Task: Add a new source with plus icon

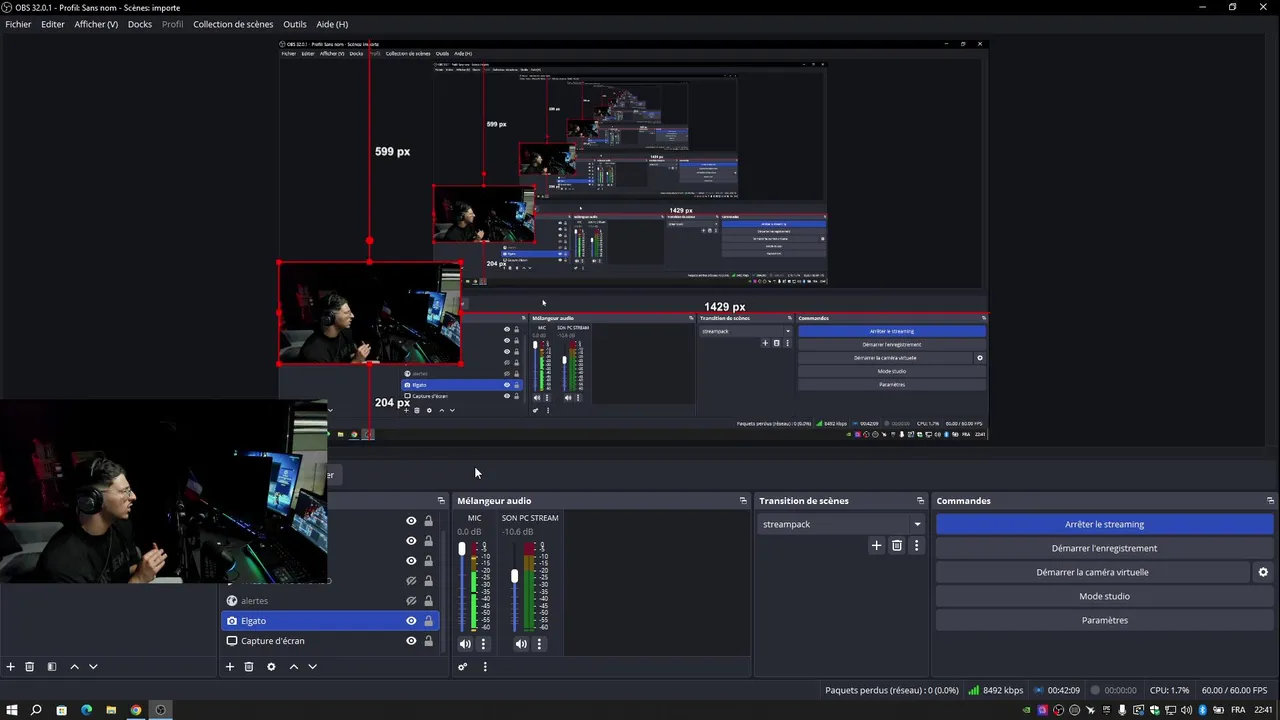Action: click(230, 667)
